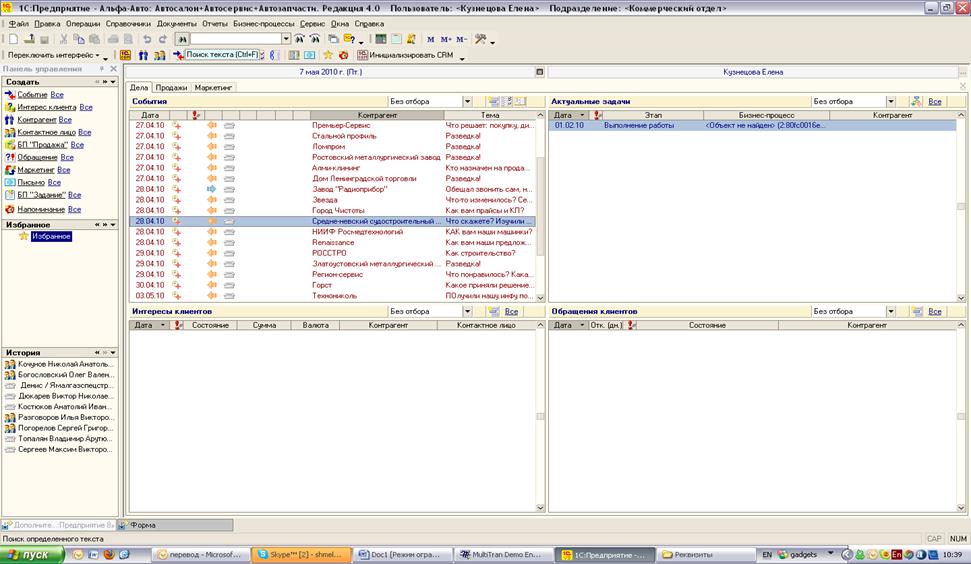Click the business process icon in Актуальные задачи header
This screenshot has width=971, height=564.
[916, 101]
